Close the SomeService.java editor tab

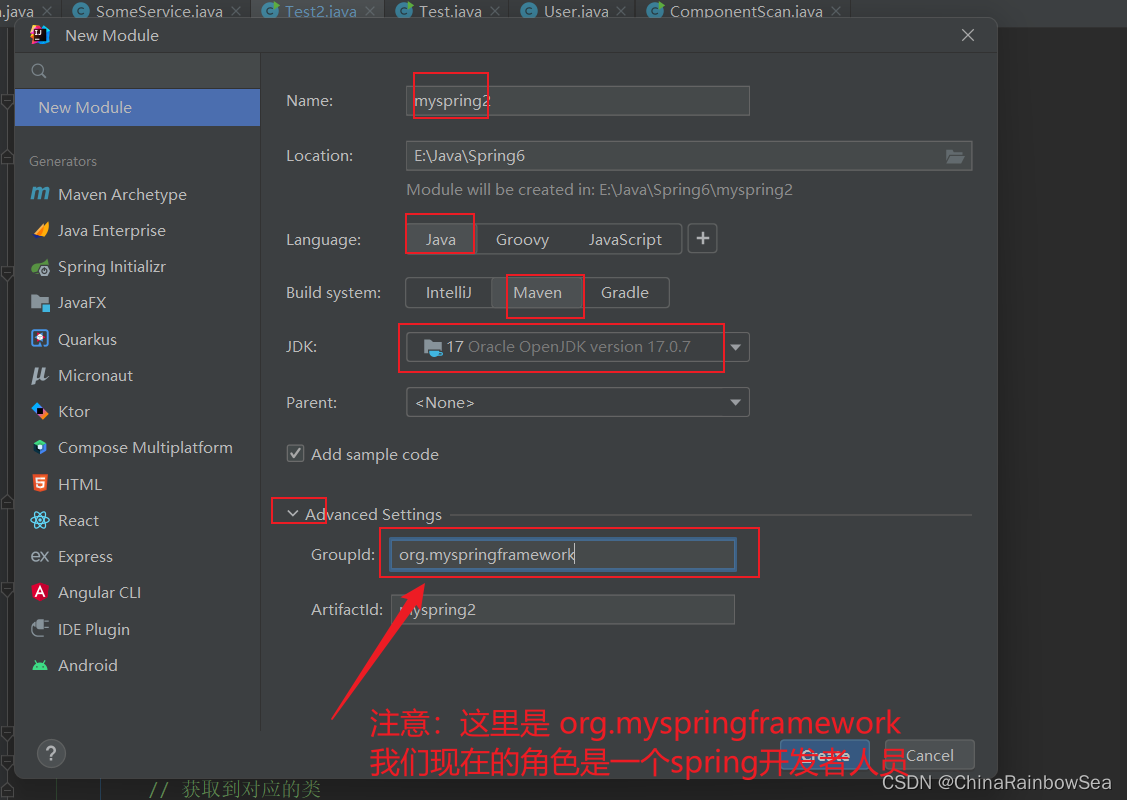(x=236, y=11)
